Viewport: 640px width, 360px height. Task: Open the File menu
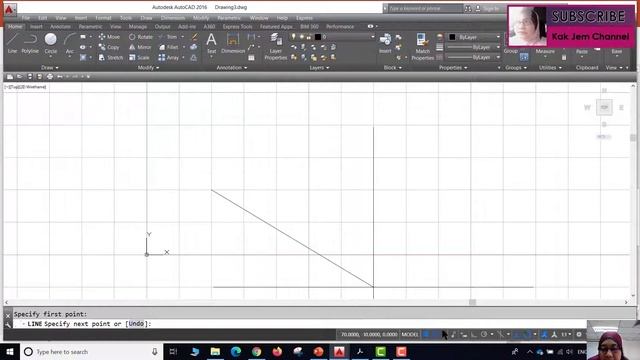[x=26, y=18]
